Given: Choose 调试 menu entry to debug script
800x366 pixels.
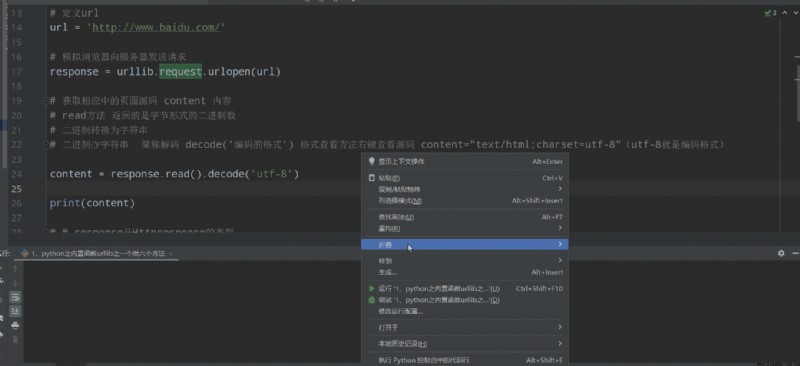Looking at the screenshot, I should (x=465, y=300).
